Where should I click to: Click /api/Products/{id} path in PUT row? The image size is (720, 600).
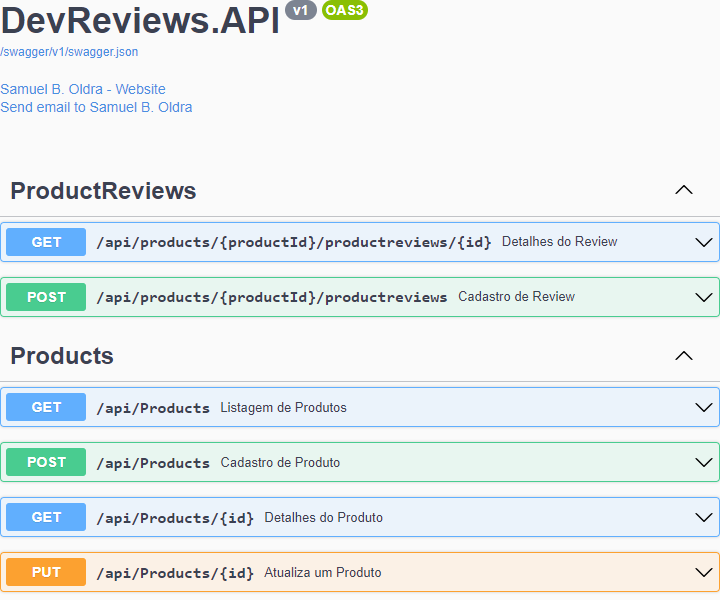[x=175, y=573]
